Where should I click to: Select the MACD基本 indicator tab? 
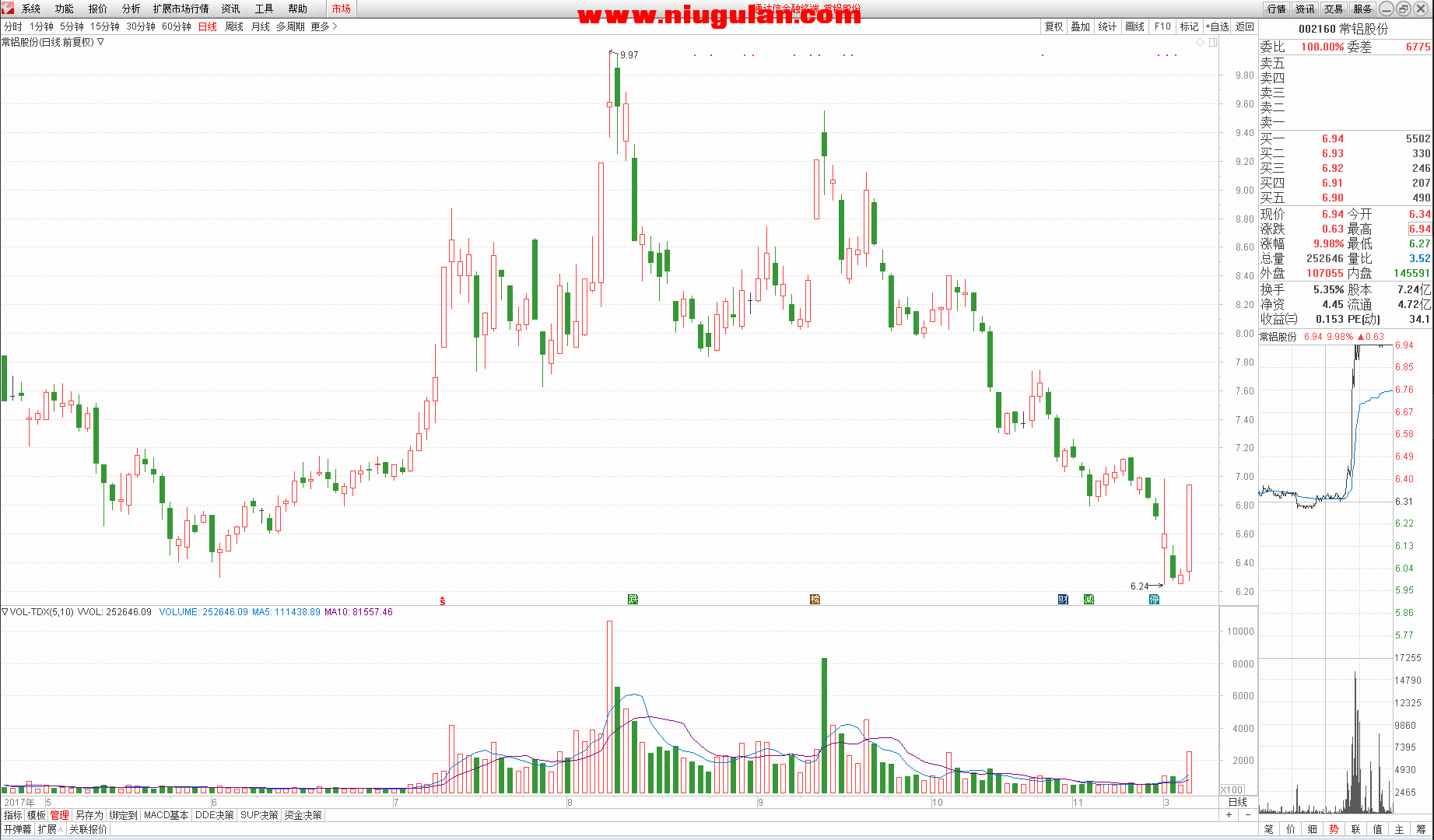pyautogui.click(x=167, y=815)
